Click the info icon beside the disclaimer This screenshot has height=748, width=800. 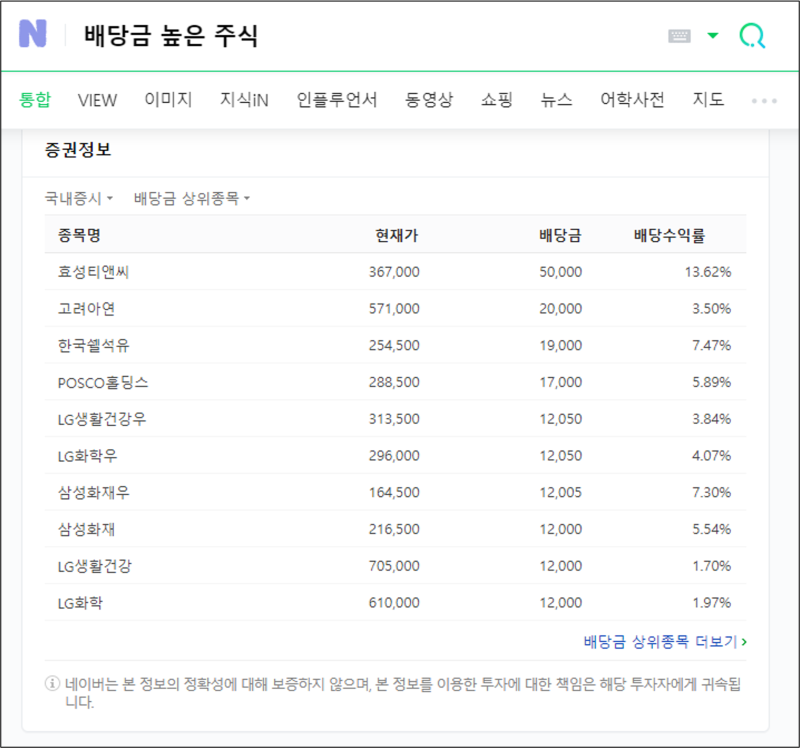52,683
